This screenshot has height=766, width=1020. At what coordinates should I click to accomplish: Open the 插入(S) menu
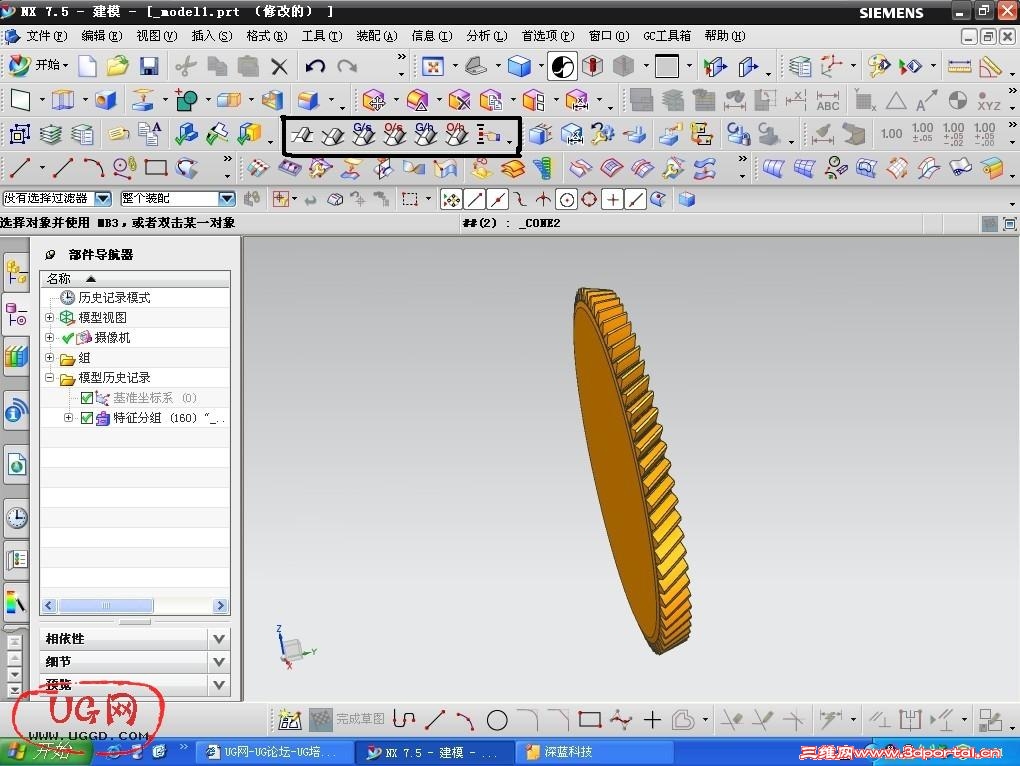coord(211,36)
